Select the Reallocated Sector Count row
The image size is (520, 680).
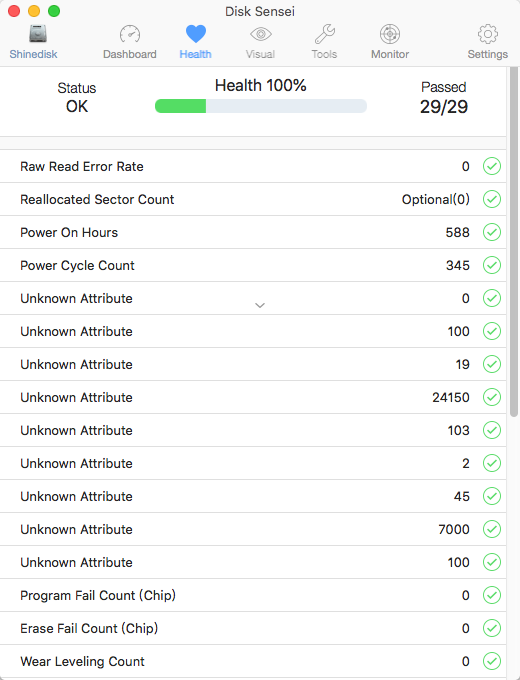coord(253,199)
